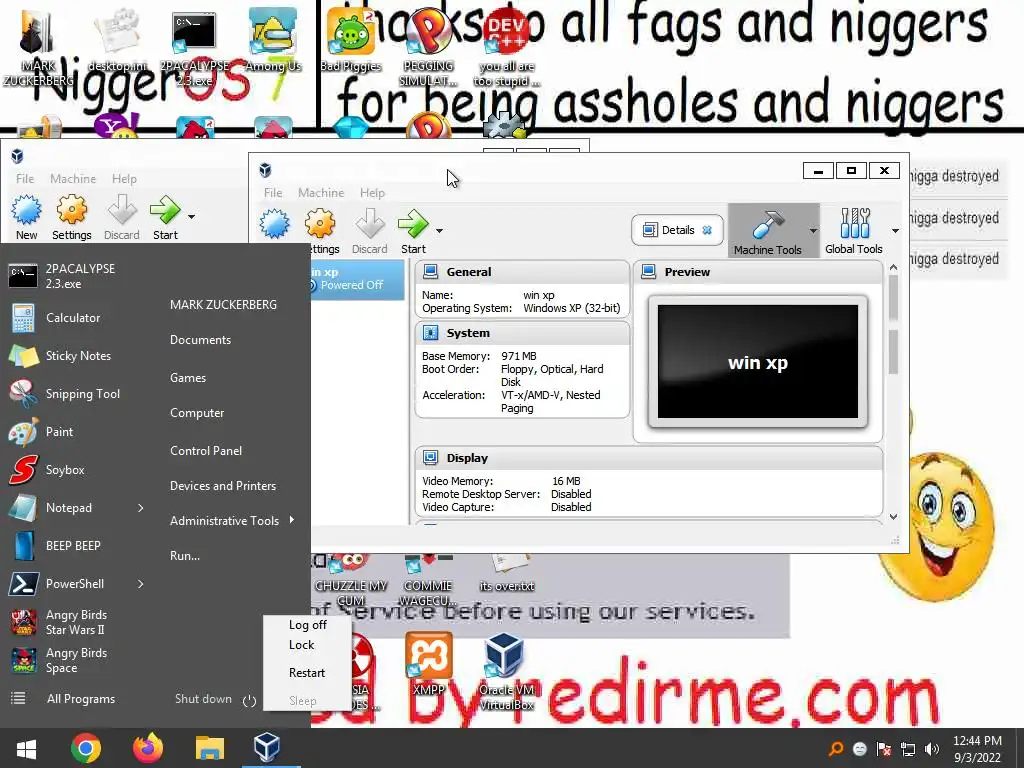This screenshot has width=1024, height=768.
Task: Click volume speaker icon in system tray
Action: [932, 749]
